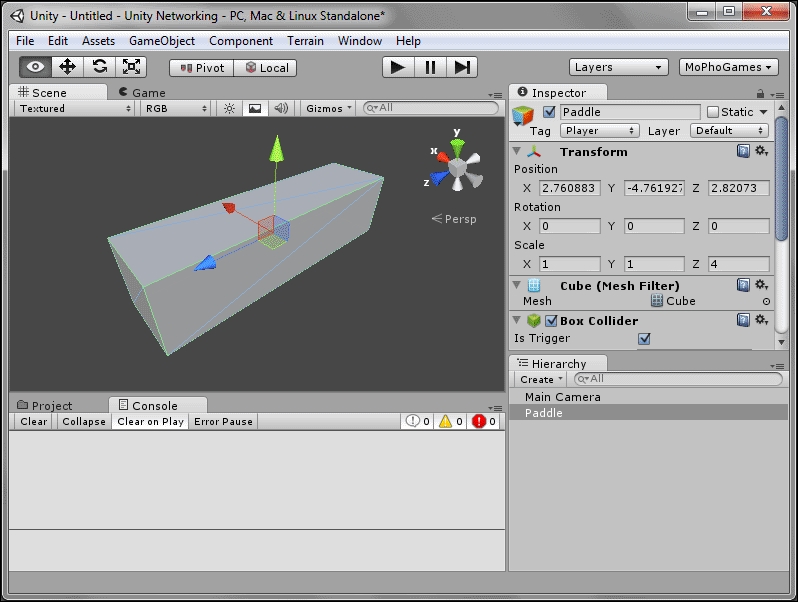Image resolution: width=798 pixels, height=602 pixels.
Task: Open the GameObject menu
Action: (x=162, y=41)
